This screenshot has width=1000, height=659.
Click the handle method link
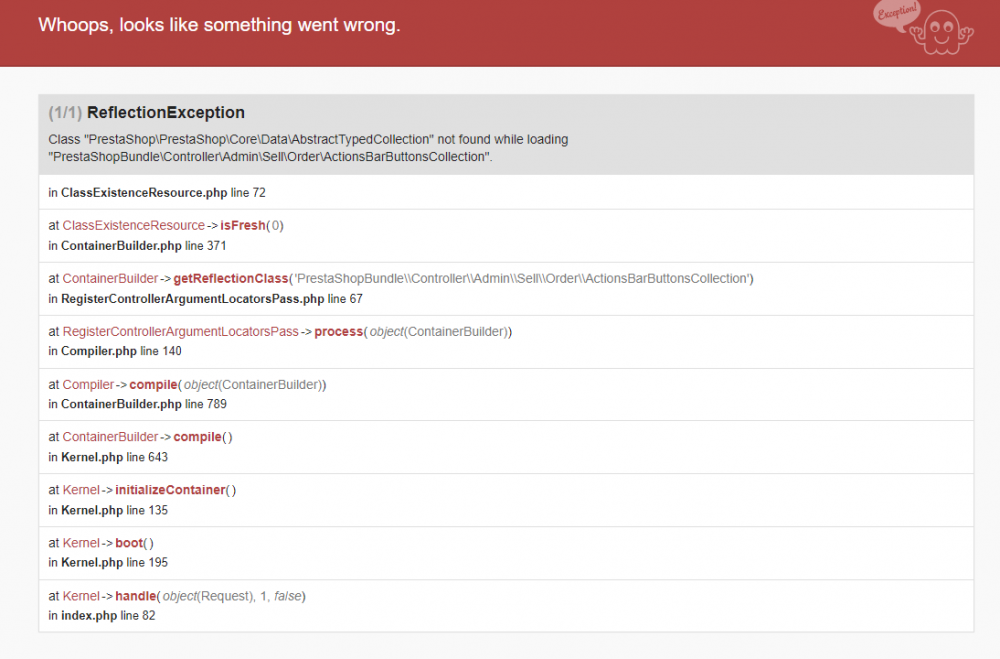pos(135,595)
